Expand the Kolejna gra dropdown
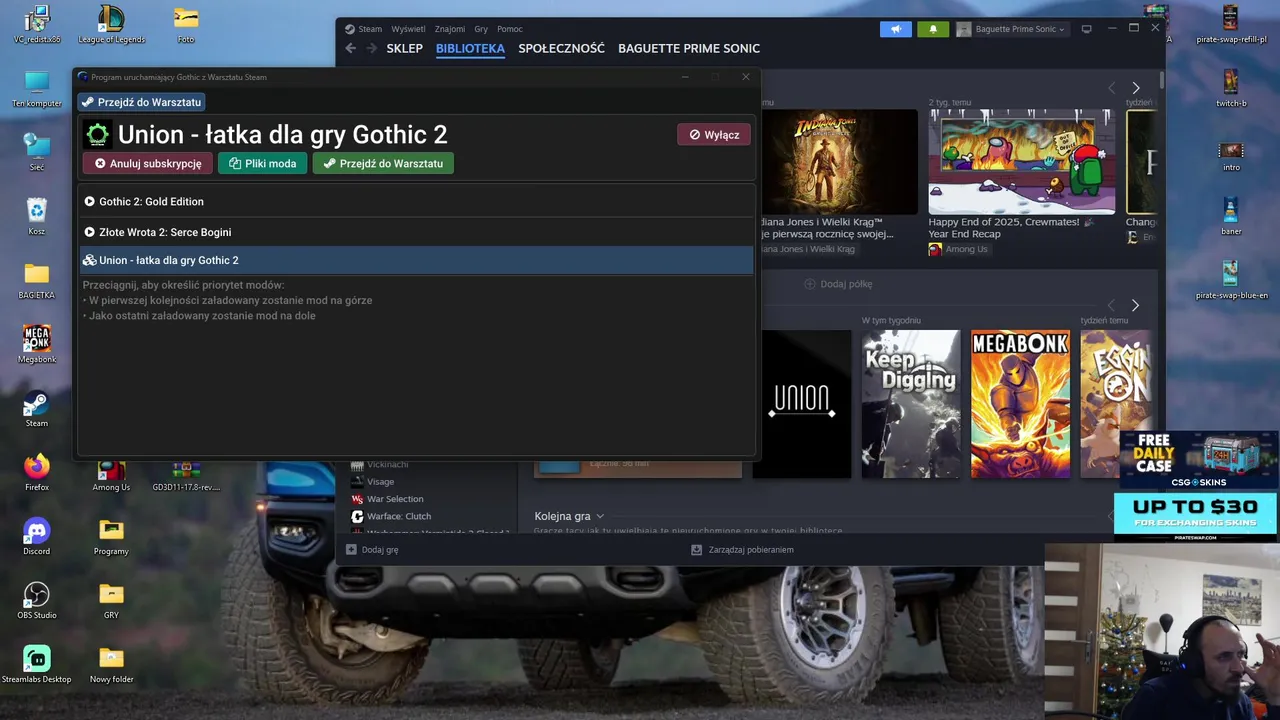The width and height of the screenshot is (1280, 720). (x=569, y=516)
